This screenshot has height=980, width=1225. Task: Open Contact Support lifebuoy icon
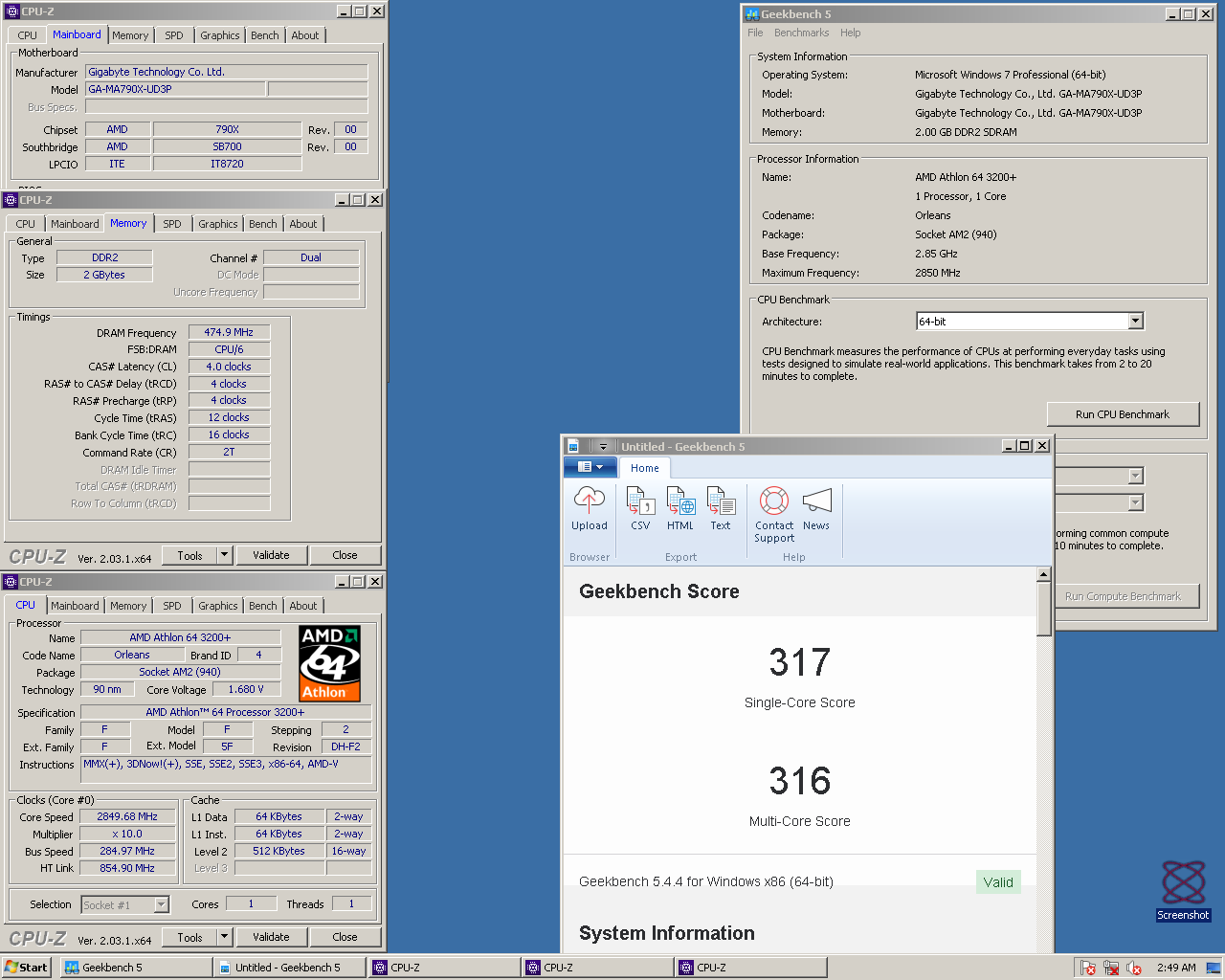pyautogui.click(x=774, y=501)
